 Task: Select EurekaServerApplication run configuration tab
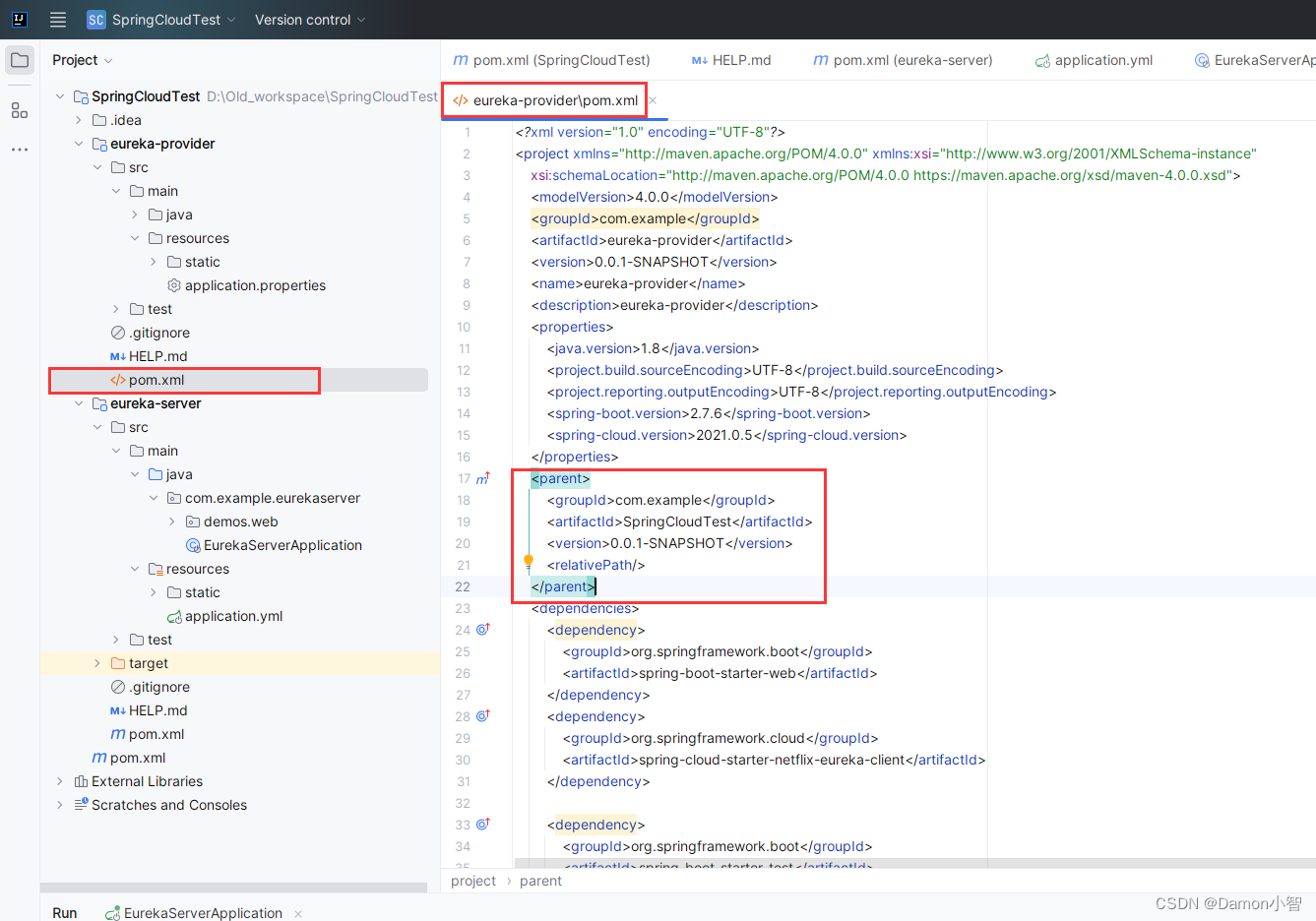[194, 913]
